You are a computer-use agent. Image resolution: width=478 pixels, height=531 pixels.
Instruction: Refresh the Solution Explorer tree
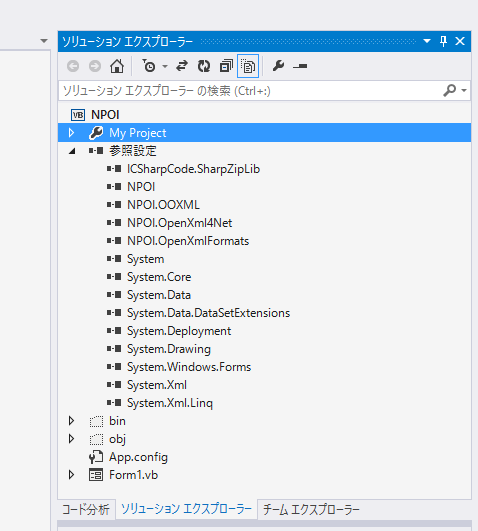[204, 66]
